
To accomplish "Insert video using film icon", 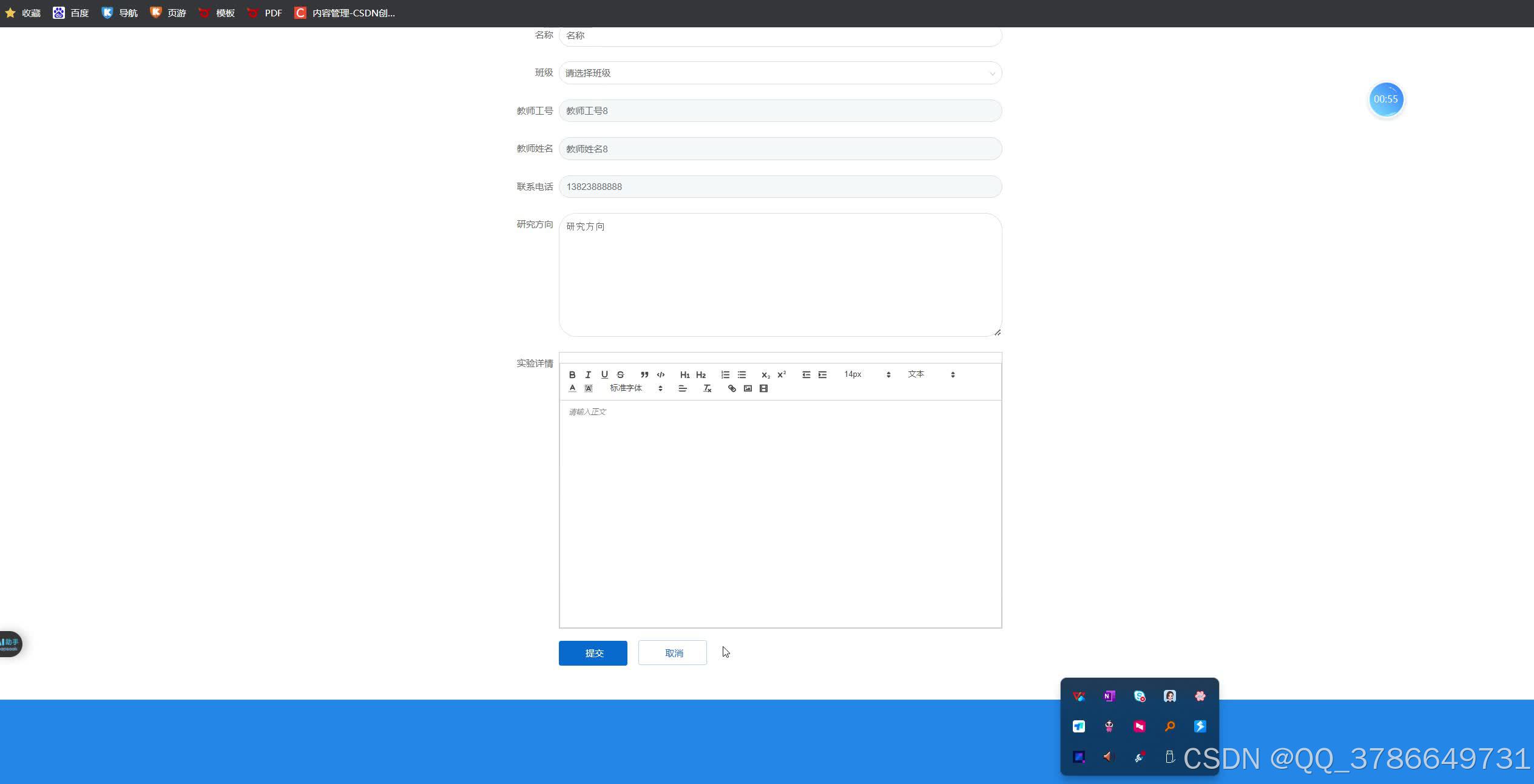I will click(763, 388).
